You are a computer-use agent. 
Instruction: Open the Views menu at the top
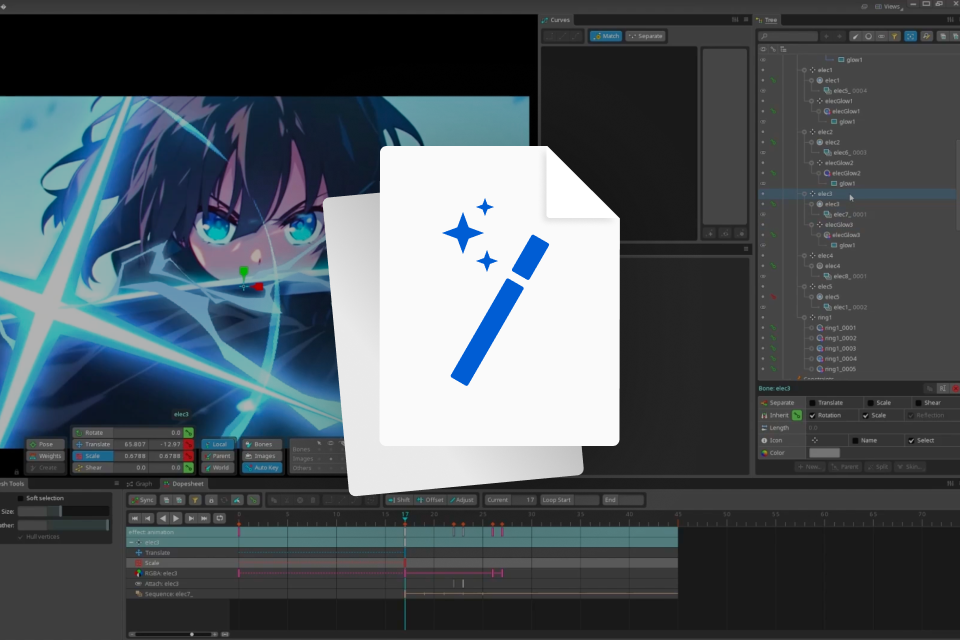[x=887, y=6]
